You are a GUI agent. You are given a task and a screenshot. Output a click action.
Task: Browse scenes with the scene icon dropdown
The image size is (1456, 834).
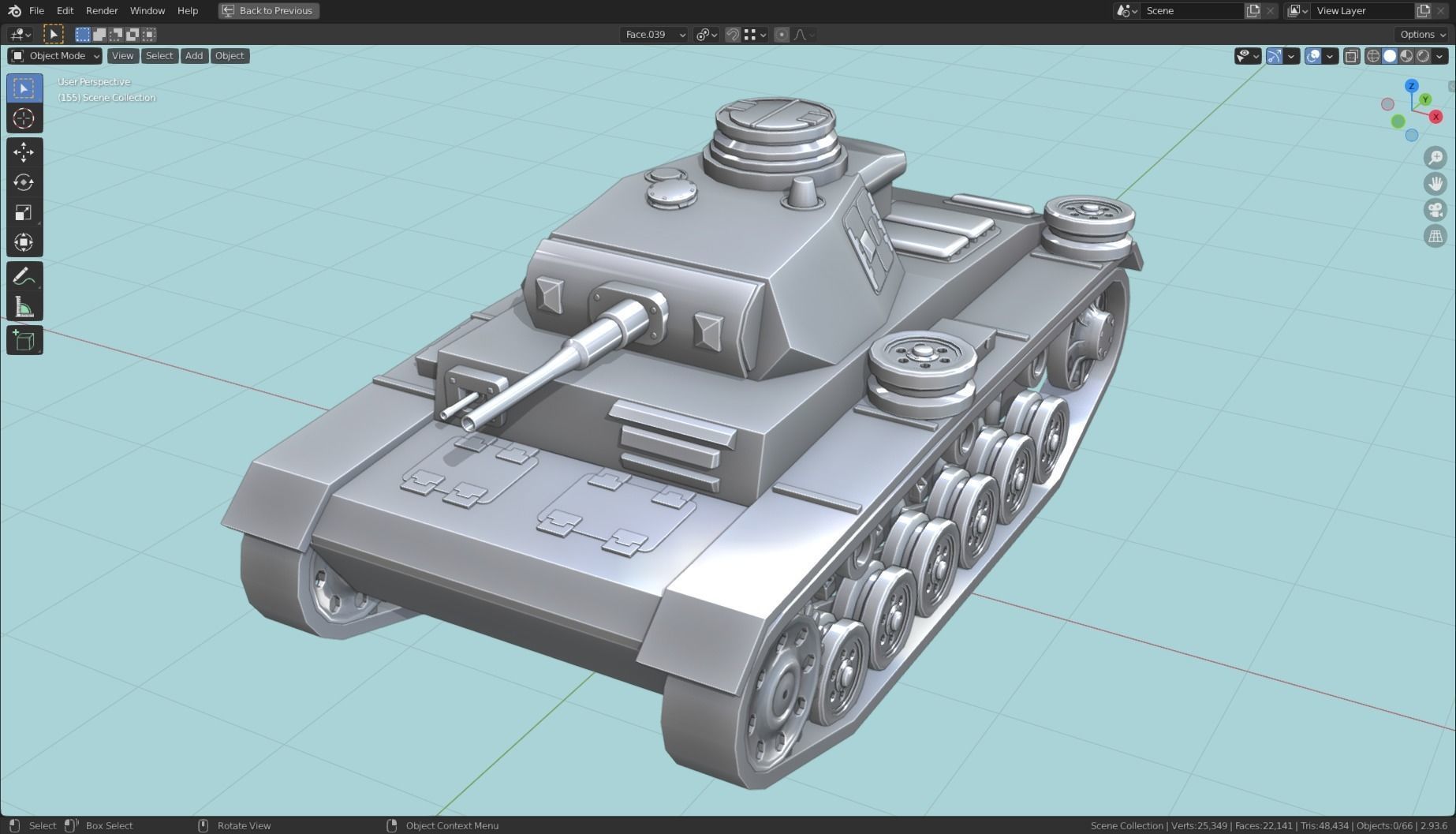click(1126, 10)
